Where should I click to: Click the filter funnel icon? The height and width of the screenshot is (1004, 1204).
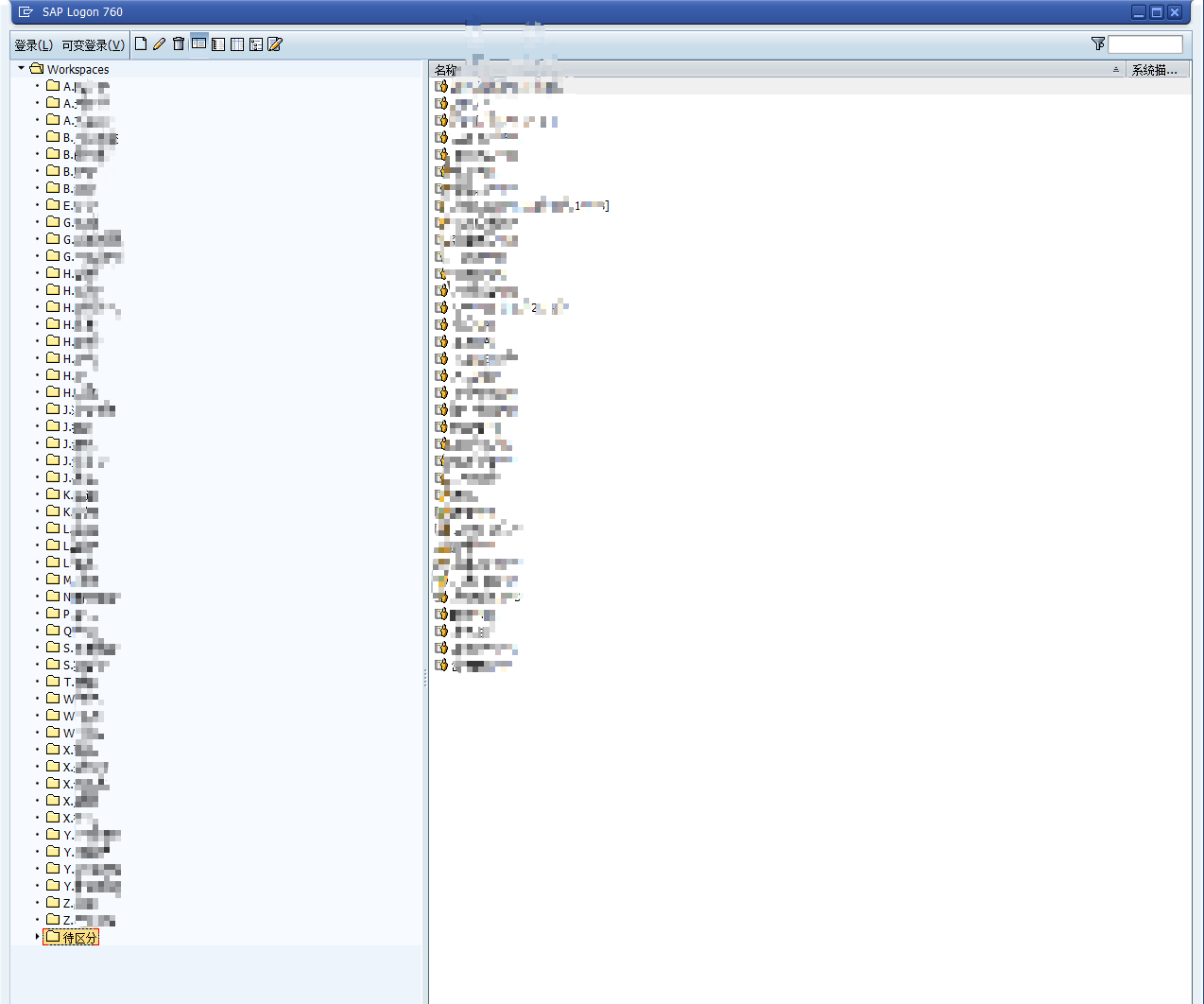1097,43
